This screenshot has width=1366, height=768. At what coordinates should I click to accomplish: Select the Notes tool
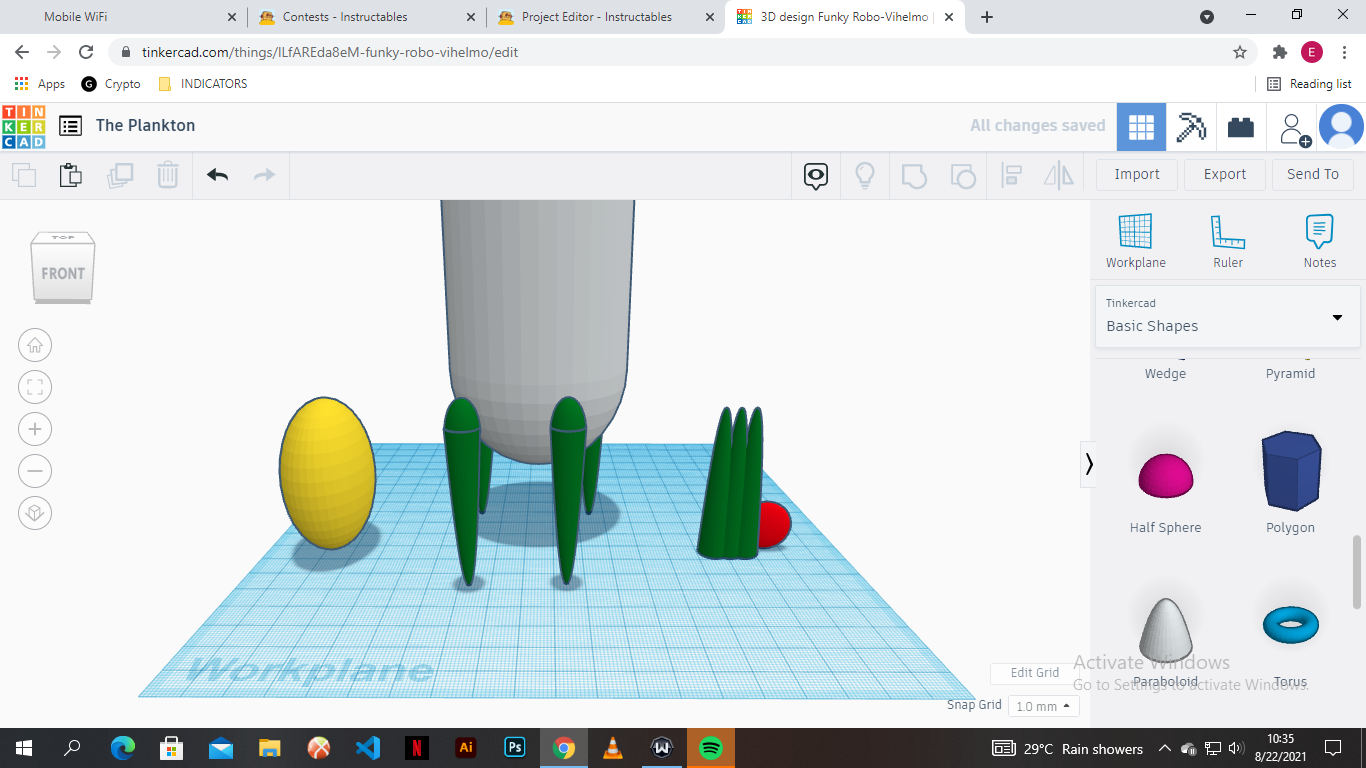[1320, 241]
